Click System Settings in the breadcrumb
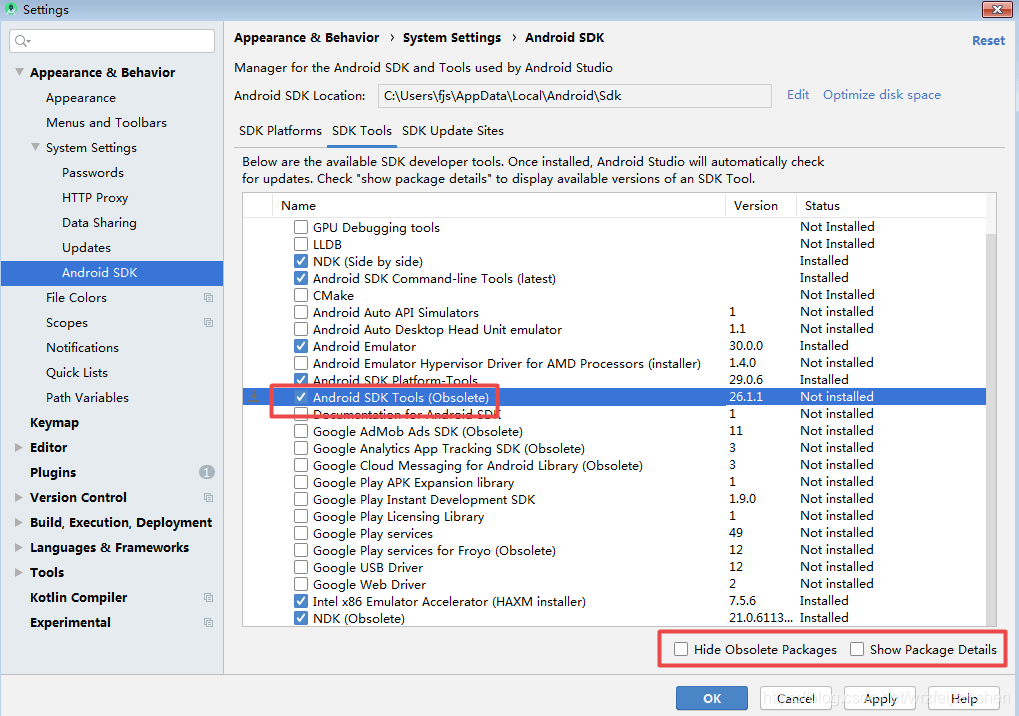The height and width of the screenshot is (716, 1019). click(452, 38)
